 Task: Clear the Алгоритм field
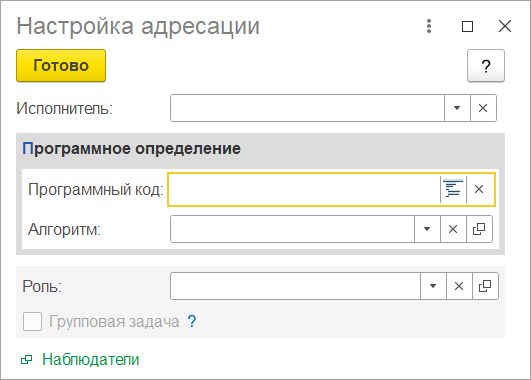pyautogui.click(x=453, y=229)
